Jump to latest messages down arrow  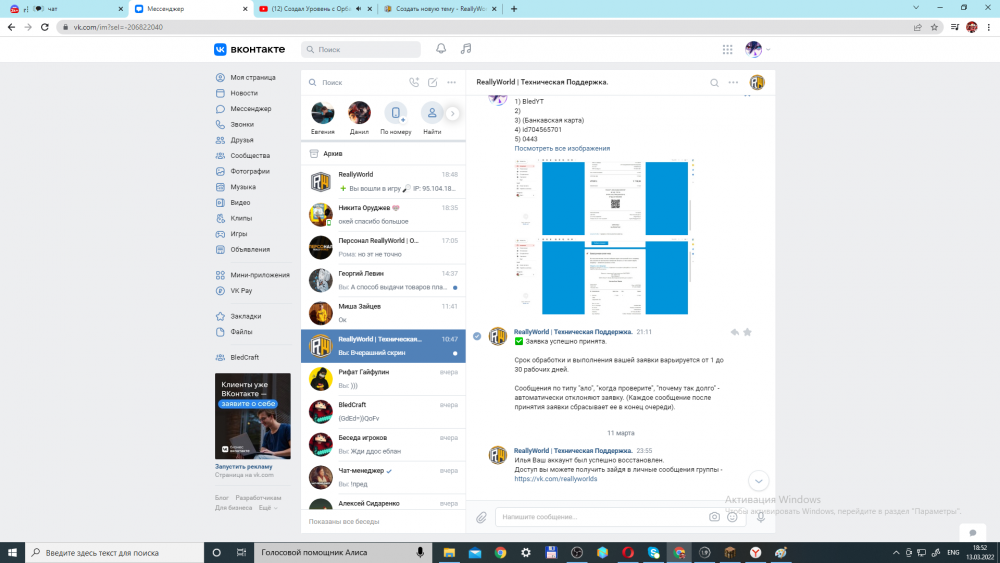pos(758,481)
